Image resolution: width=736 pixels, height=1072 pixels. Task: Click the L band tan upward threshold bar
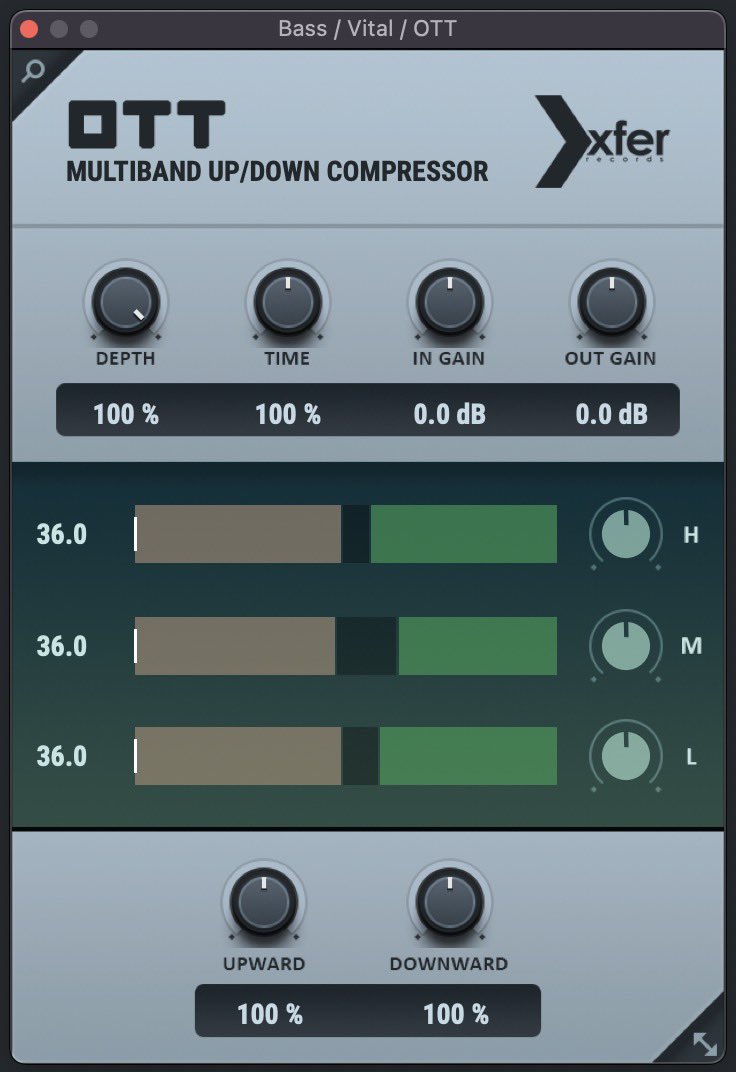[x=238, y=756]
